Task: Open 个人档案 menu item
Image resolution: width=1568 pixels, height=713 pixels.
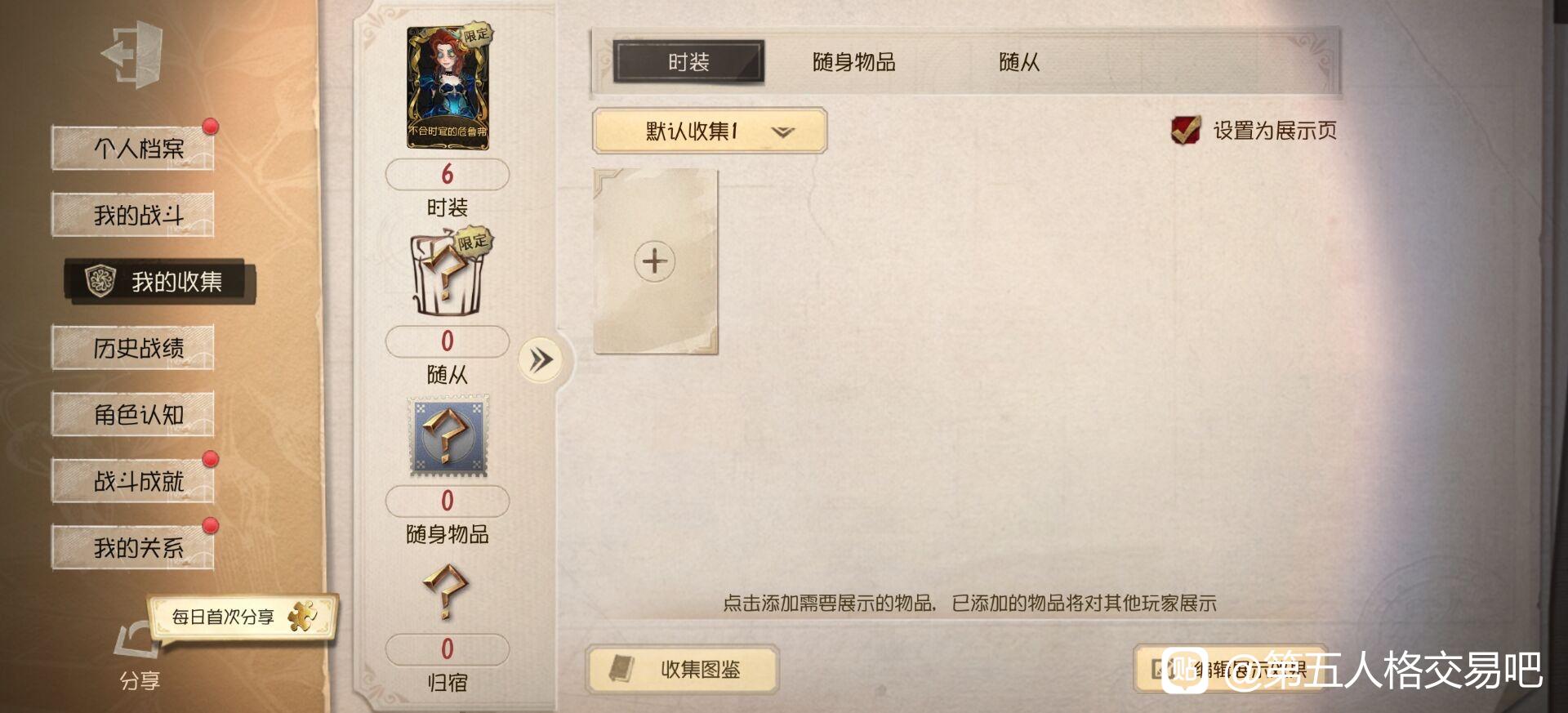Action: [x=133, y=149]
